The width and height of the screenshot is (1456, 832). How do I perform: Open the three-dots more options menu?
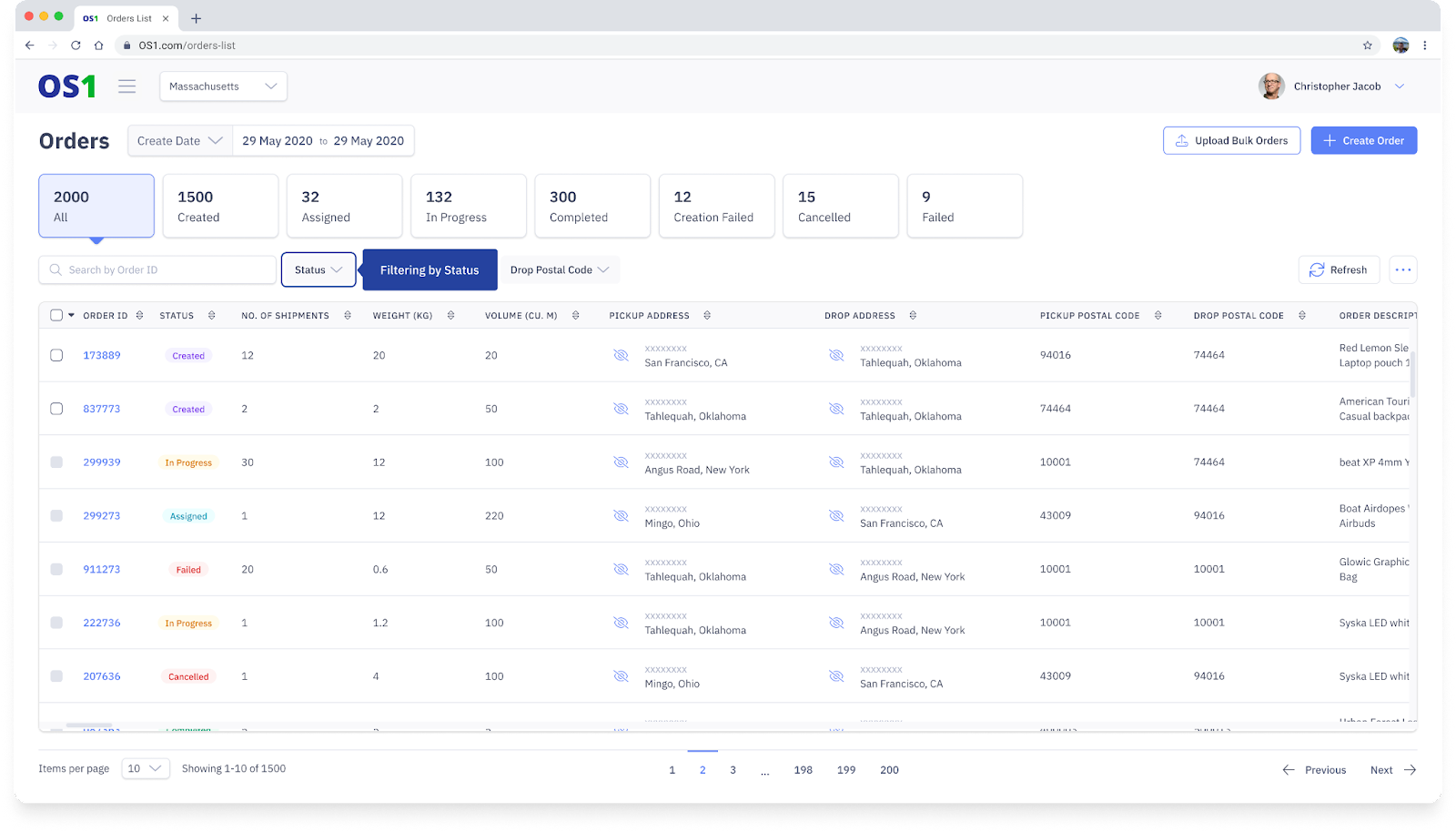click(1402, 270)
